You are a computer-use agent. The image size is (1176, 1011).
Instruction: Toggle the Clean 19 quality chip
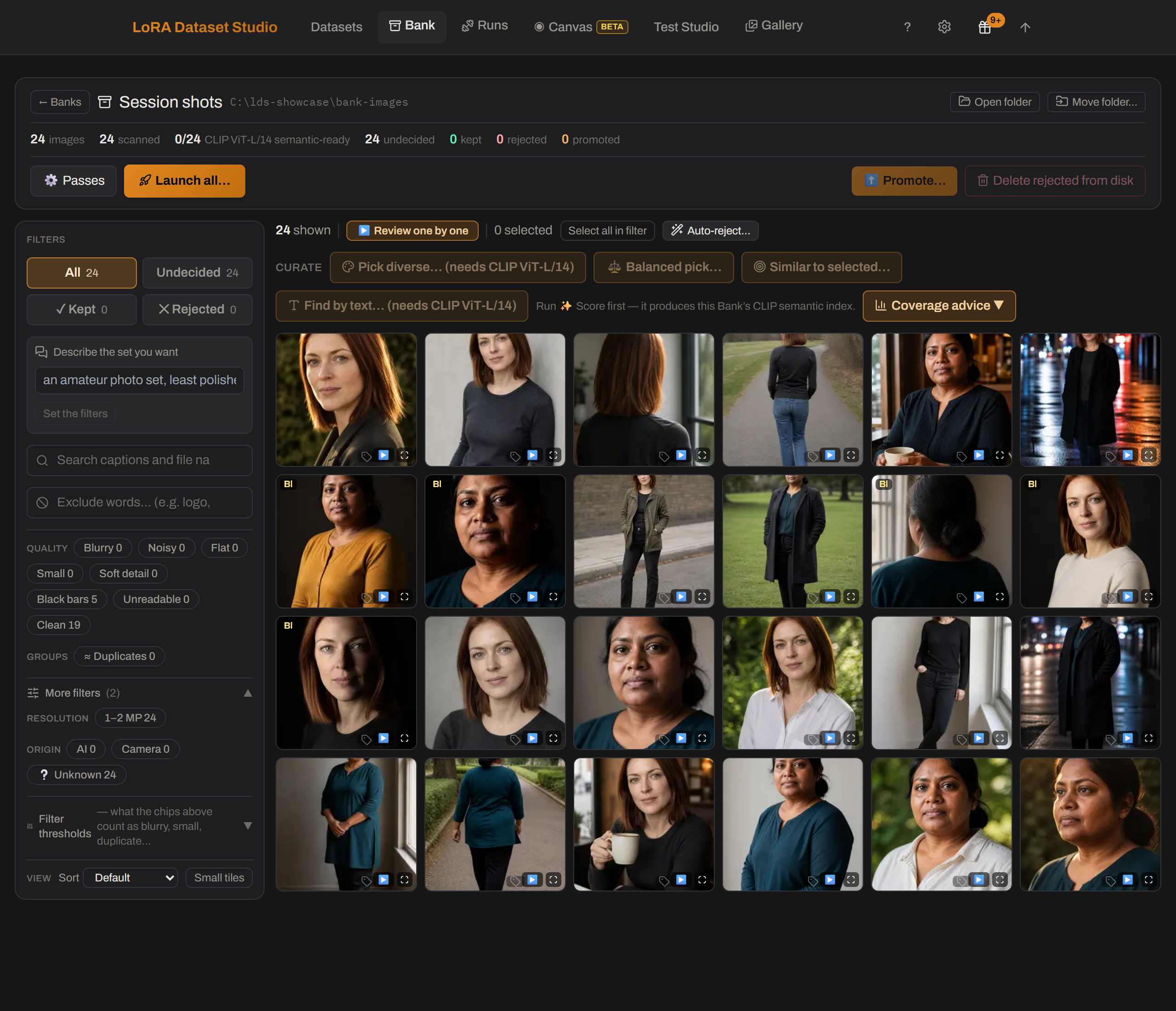(58, 625)
